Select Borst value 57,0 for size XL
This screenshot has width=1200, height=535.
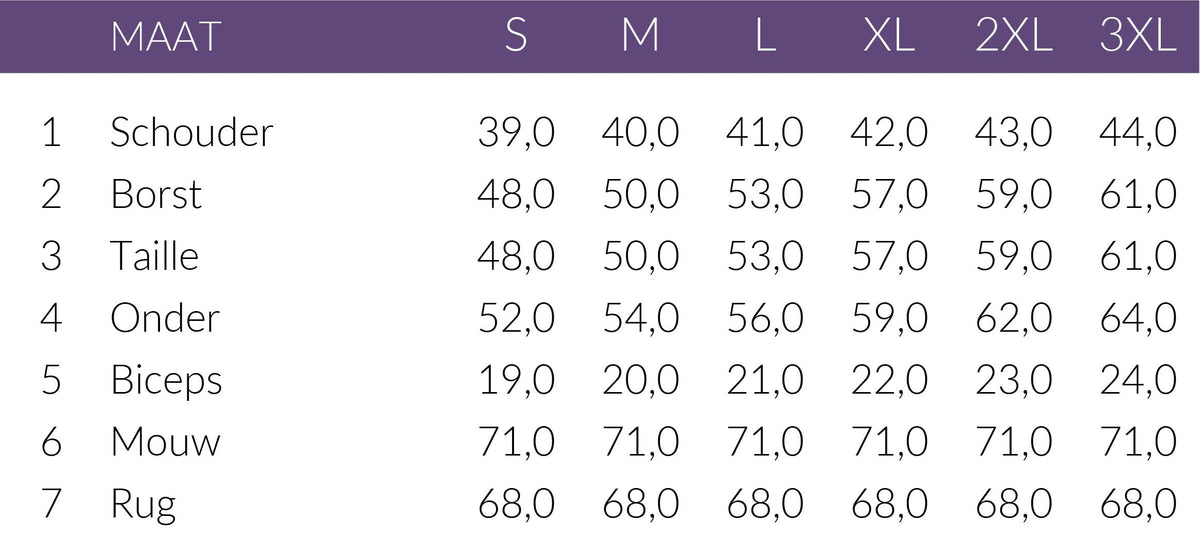tap(890, 194)
